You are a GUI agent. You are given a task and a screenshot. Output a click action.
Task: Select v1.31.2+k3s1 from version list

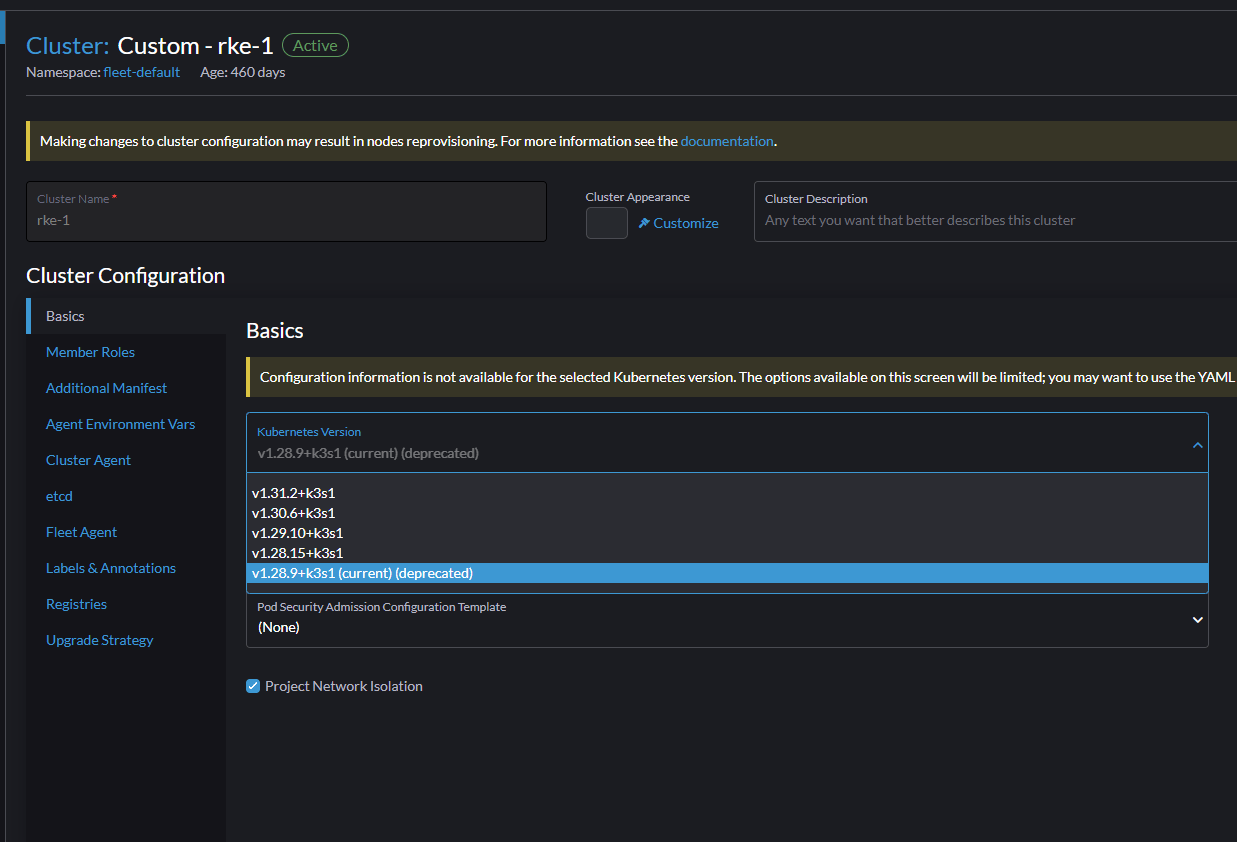293,493
